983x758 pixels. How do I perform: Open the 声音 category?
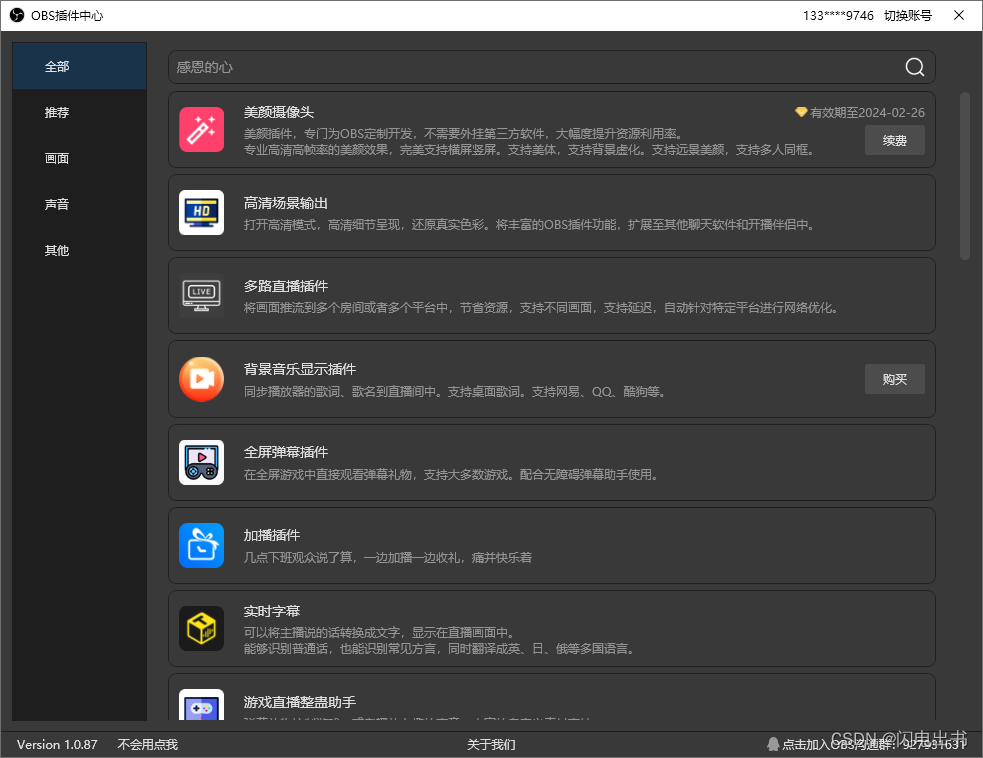coord(80,204)
